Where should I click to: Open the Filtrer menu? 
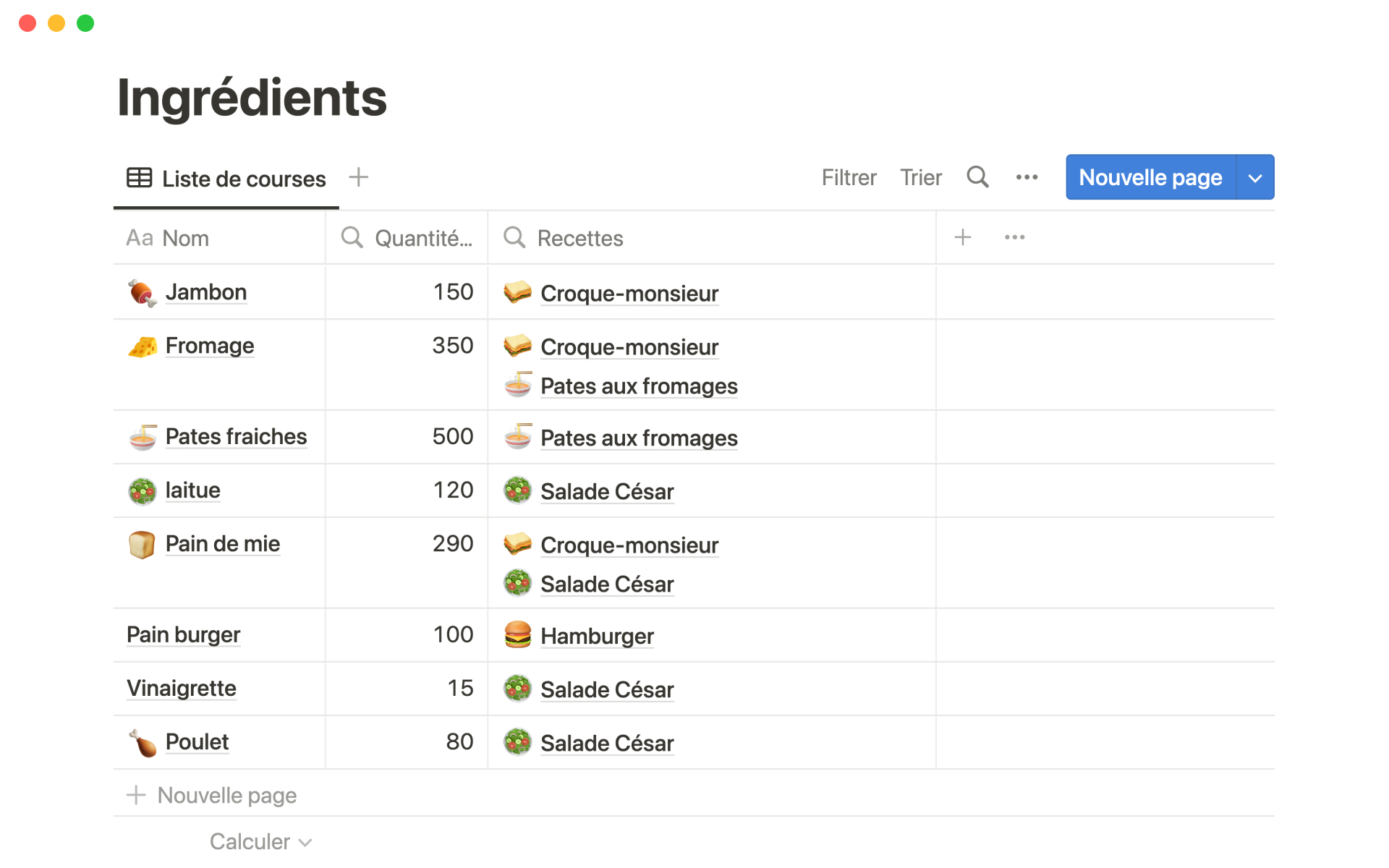click(849, 177)
